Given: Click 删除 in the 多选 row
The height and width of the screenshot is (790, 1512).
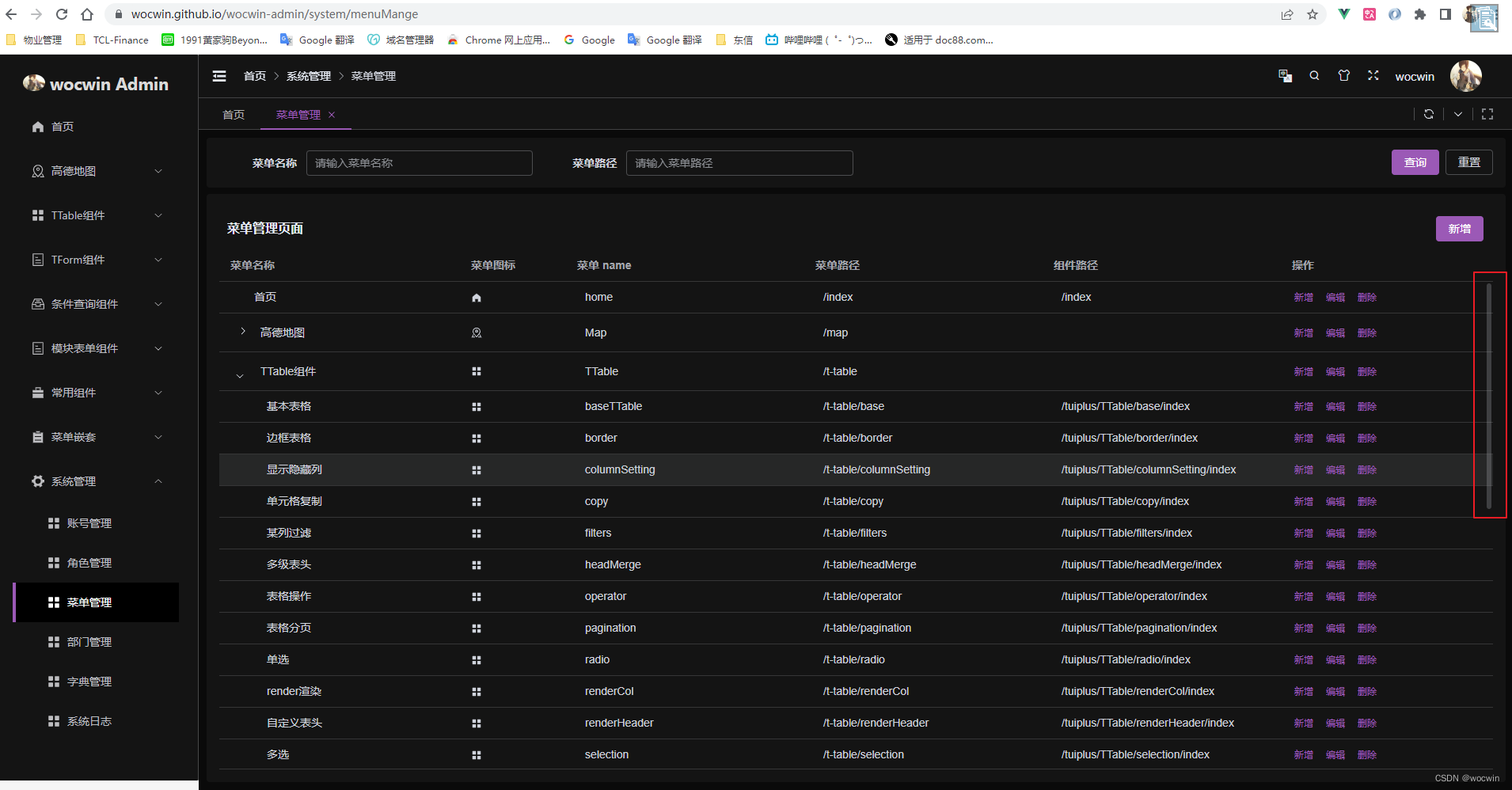Looking at the screenshot, I should coord(1366,755).
